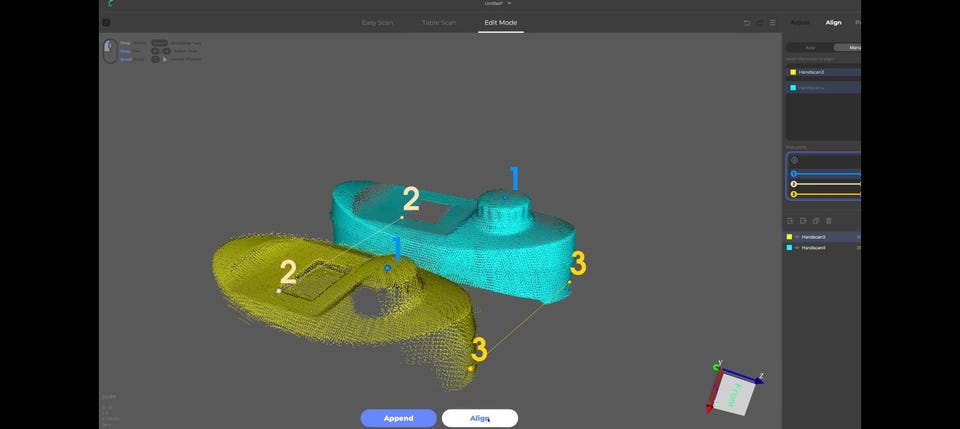Select the Auto alignment mode

coord(810,47)
